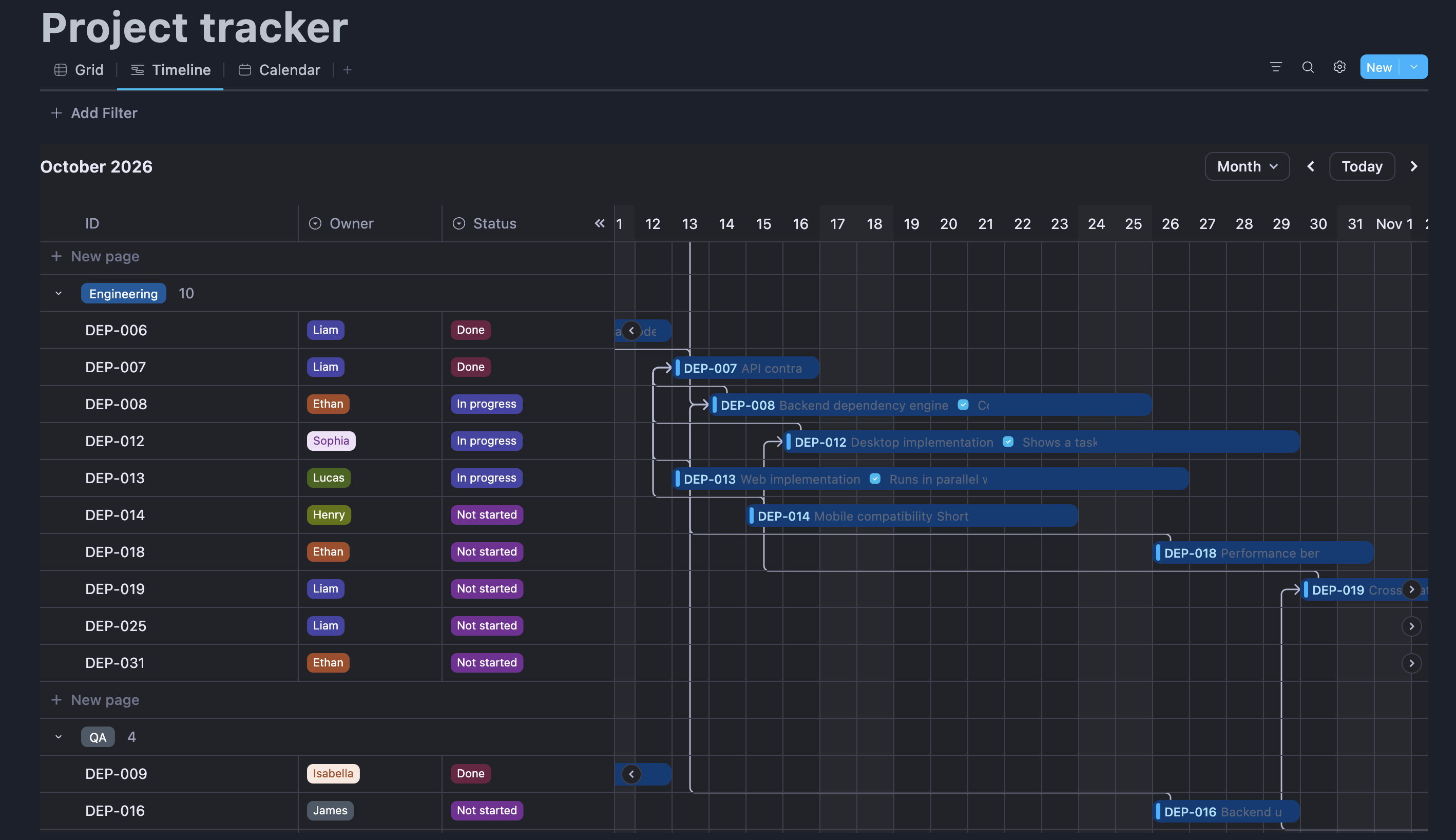The height and width of the screenshot is (840, 1456).
Task: Select the DEP-018 Performance timeline bar
Action: [x=1263, y=552]
